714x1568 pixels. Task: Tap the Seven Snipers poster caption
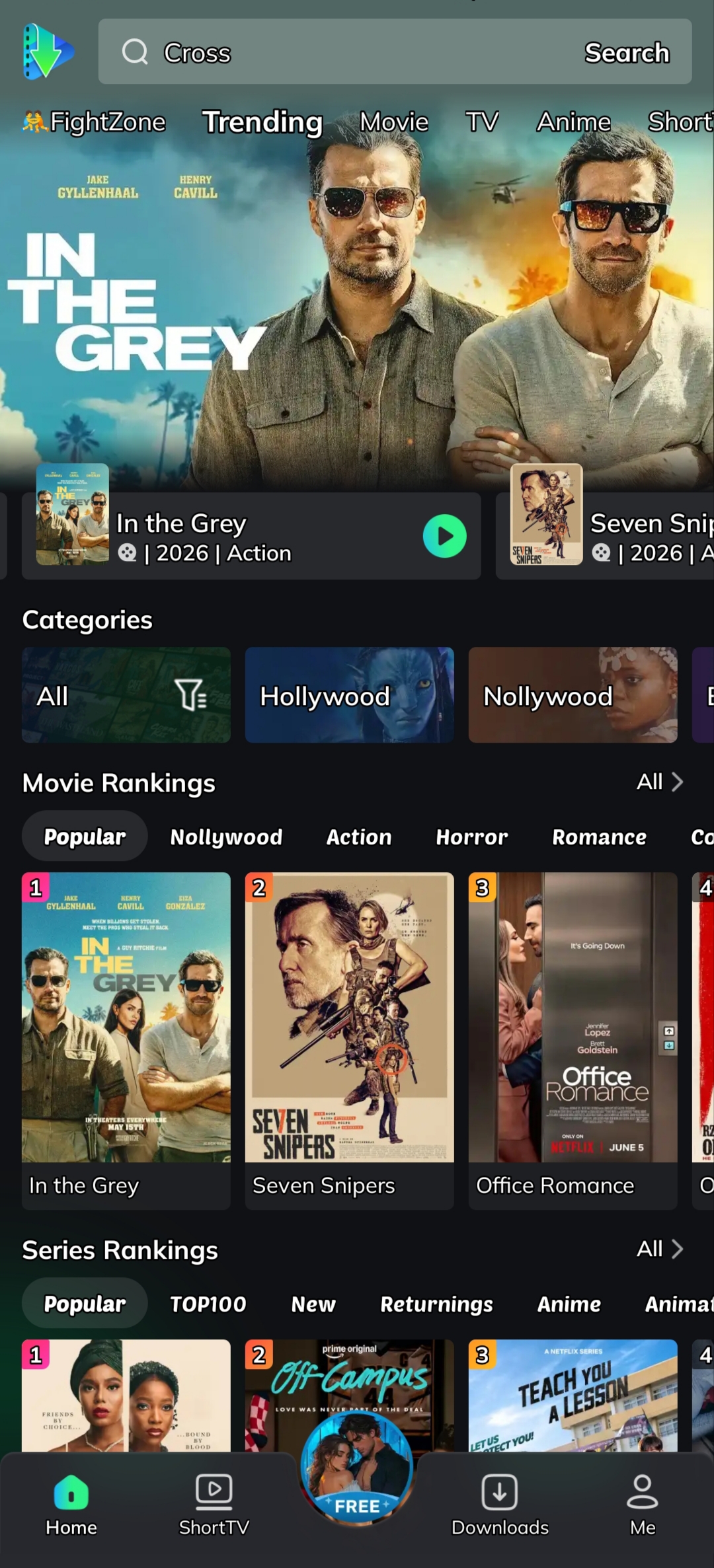tap(324, 1185)
